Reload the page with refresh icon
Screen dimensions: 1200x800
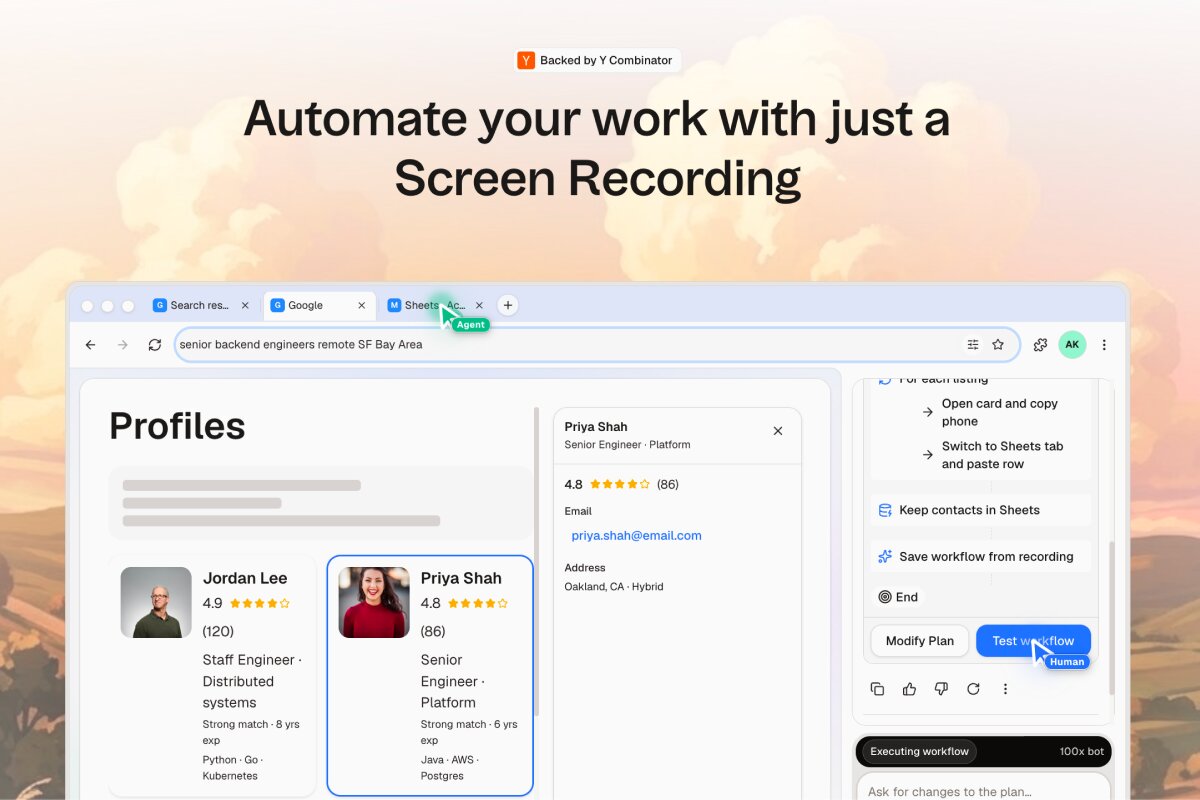(x=154, y=345)
